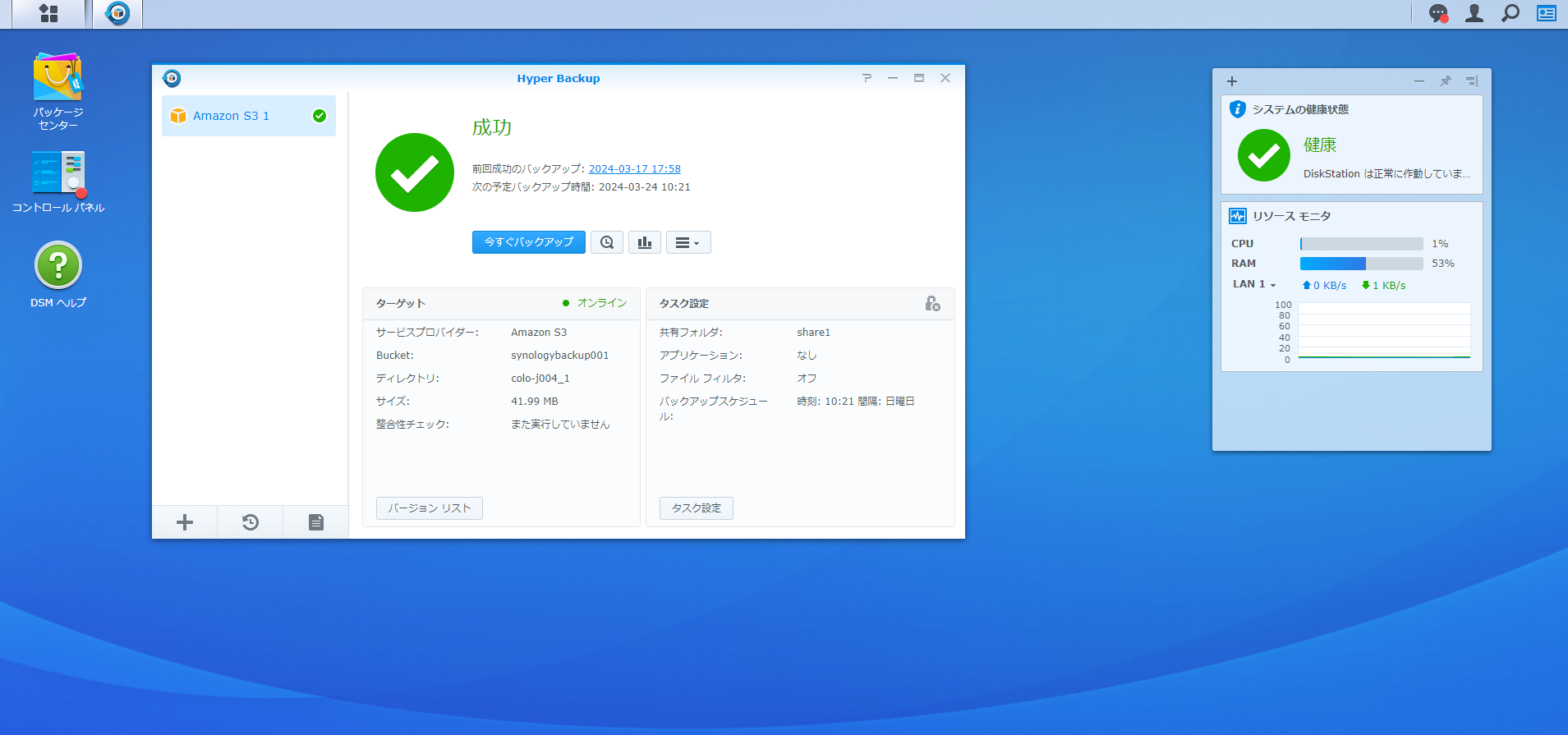Create a new backup task plus
This screenshot has height=735, width=1568.
pyautogui.click(x=185, y=522)
